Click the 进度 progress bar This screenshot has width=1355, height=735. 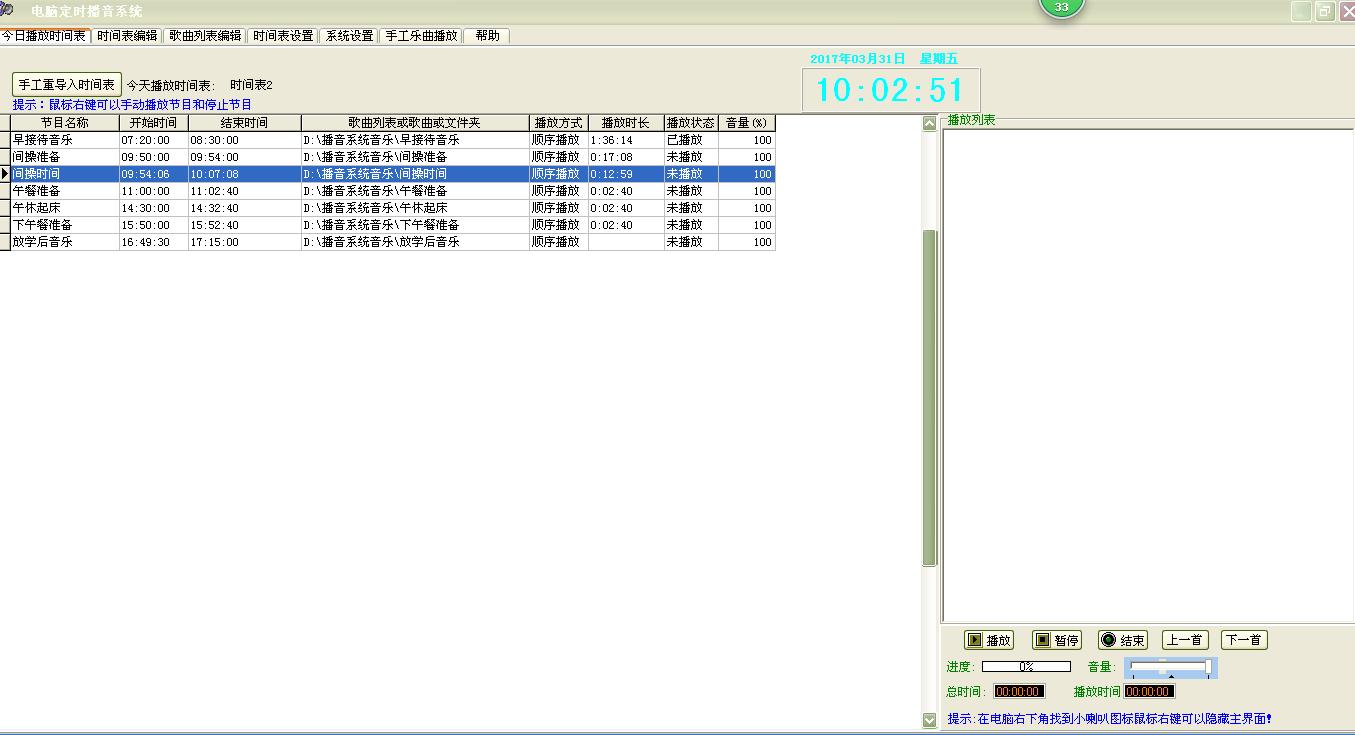[x=1026, y=666]
